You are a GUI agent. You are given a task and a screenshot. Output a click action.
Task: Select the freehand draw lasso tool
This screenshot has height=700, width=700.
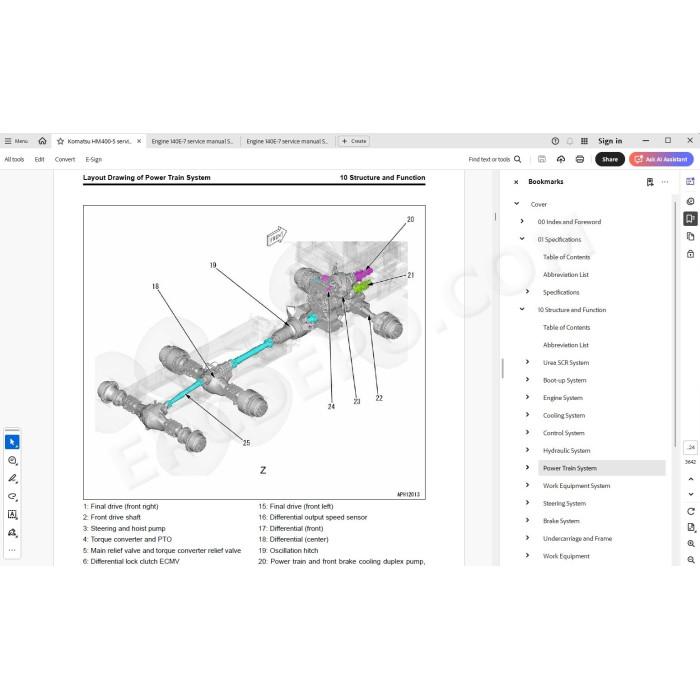coord(12,496)
